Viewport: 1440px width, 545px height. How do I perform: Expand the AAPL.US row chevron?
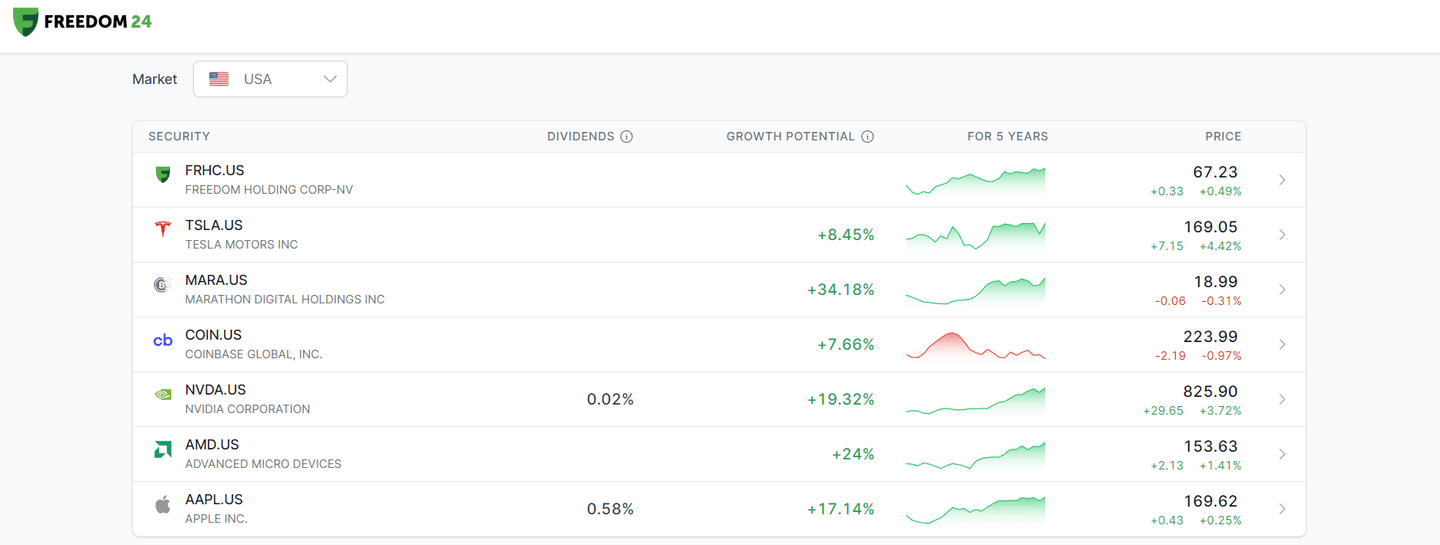pyautogui.click(x=1282, y=509)
